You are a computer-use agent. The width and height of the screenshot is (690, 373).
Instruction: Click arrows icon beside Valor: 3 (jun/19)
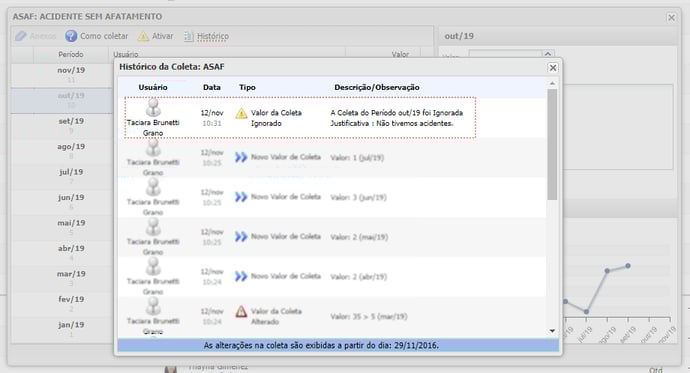click(241, 197)
